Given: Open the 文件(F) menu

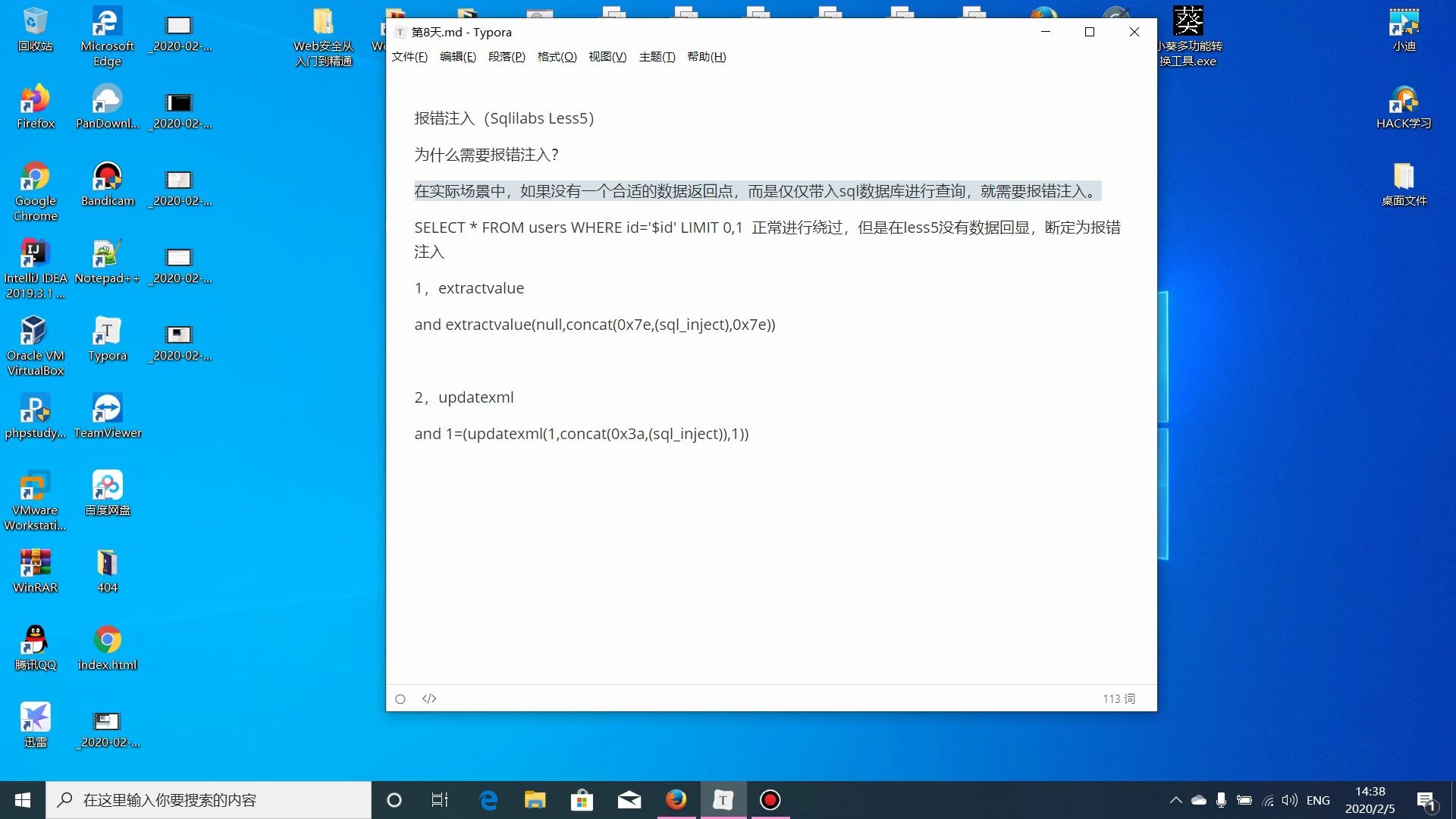Looking at the screenshot, I should (x=409, y=56).
